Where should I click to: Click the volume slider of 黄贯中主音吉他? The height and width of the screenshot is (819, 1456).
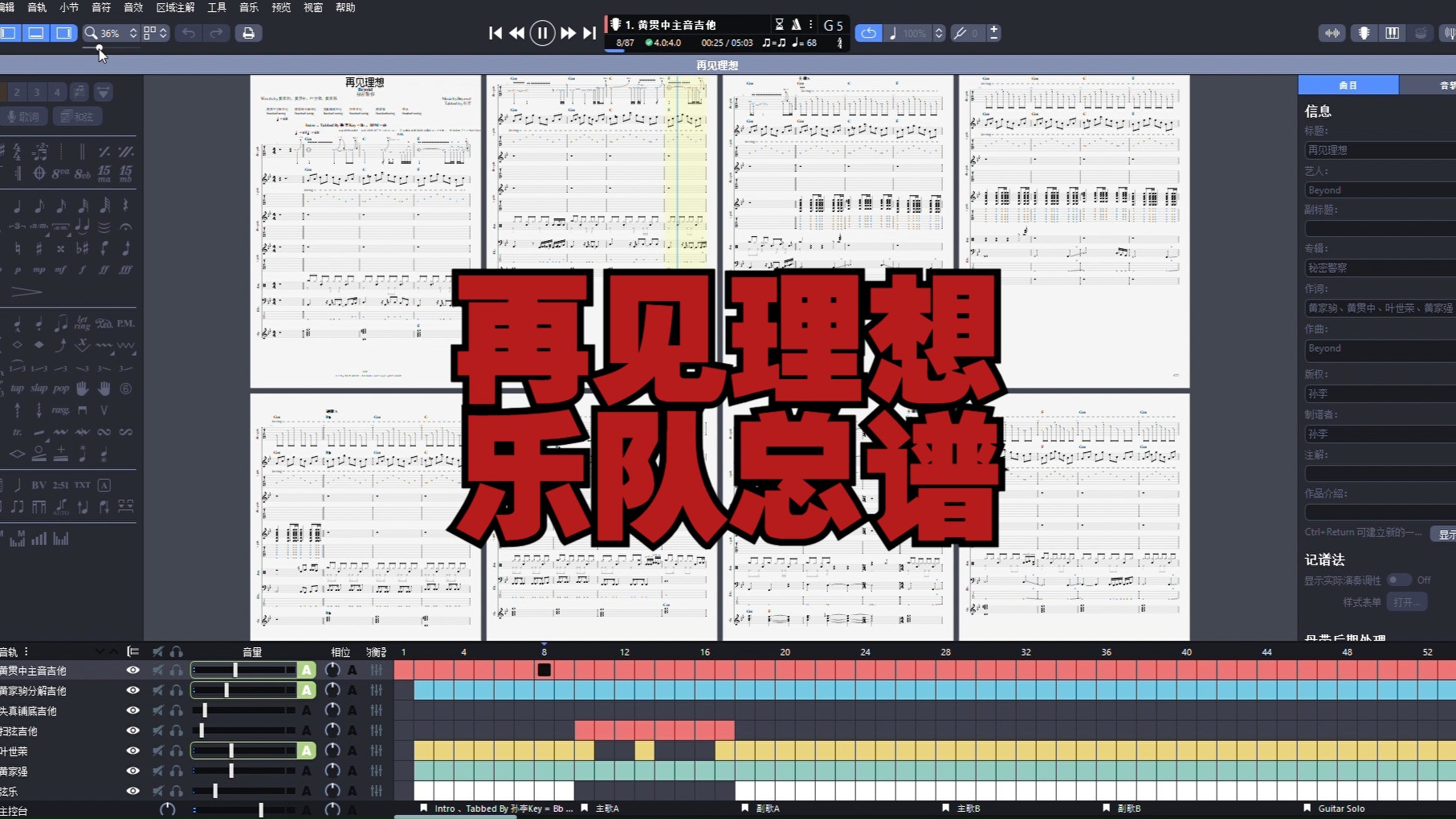[244, 670]
